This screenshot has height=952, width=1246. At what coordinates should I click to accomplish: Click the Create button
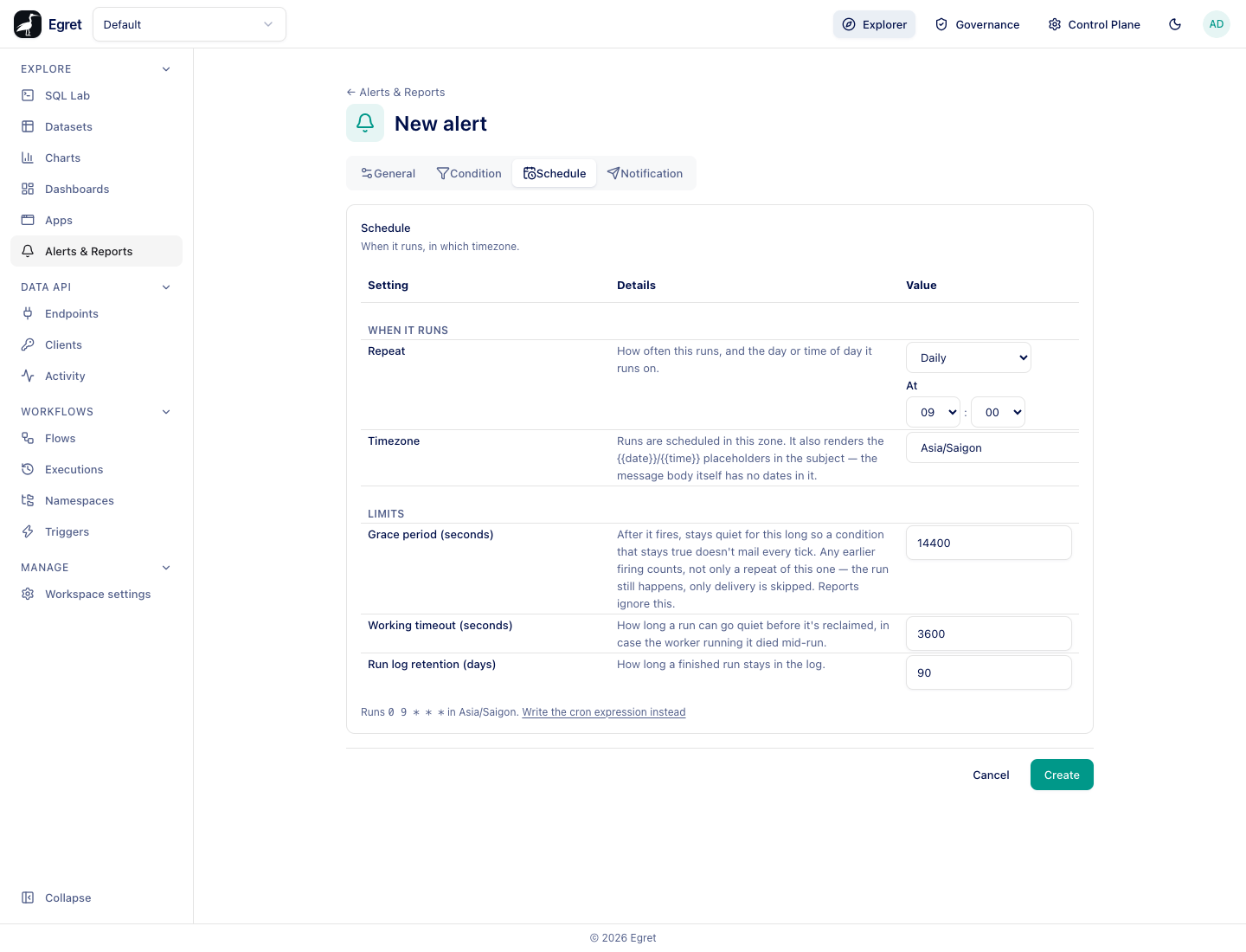pos(1062,775)
